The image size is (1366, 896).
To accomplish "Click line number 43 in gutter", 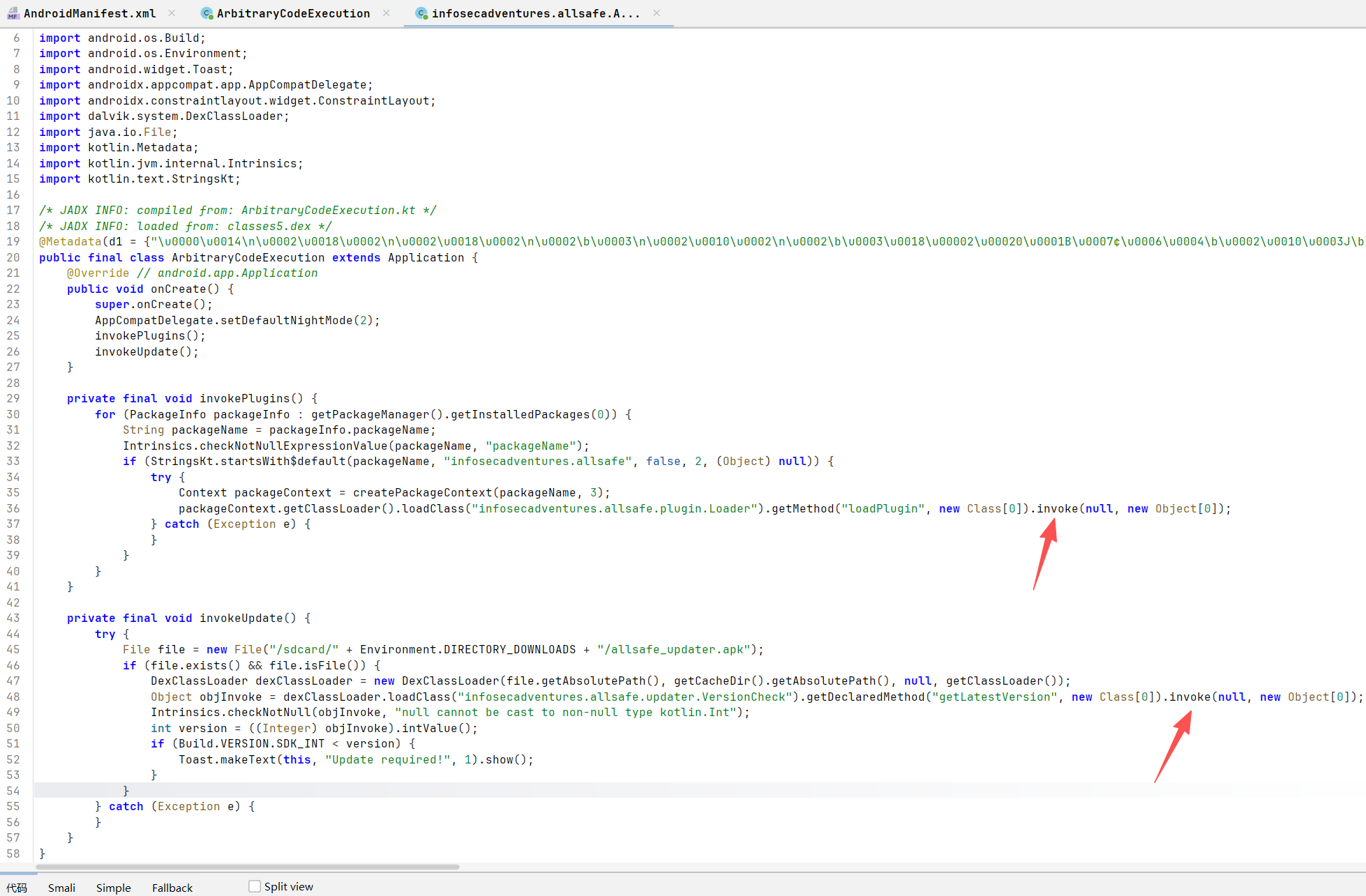I will (13, 618).
